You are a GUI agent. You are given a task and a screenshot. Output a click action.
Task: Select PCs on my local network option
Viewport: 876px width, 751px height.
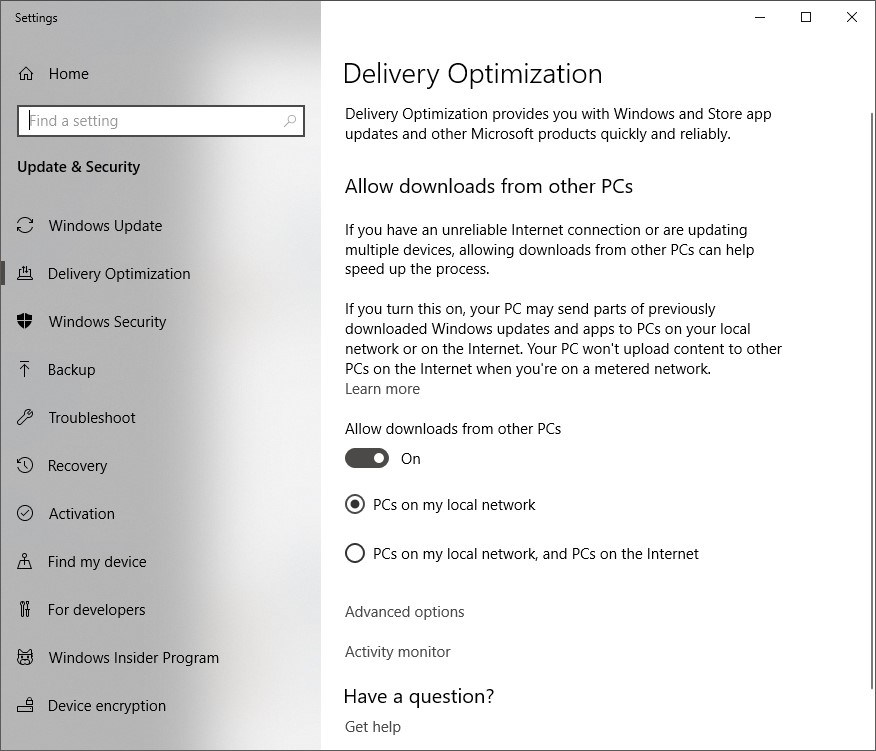point(355,505)
